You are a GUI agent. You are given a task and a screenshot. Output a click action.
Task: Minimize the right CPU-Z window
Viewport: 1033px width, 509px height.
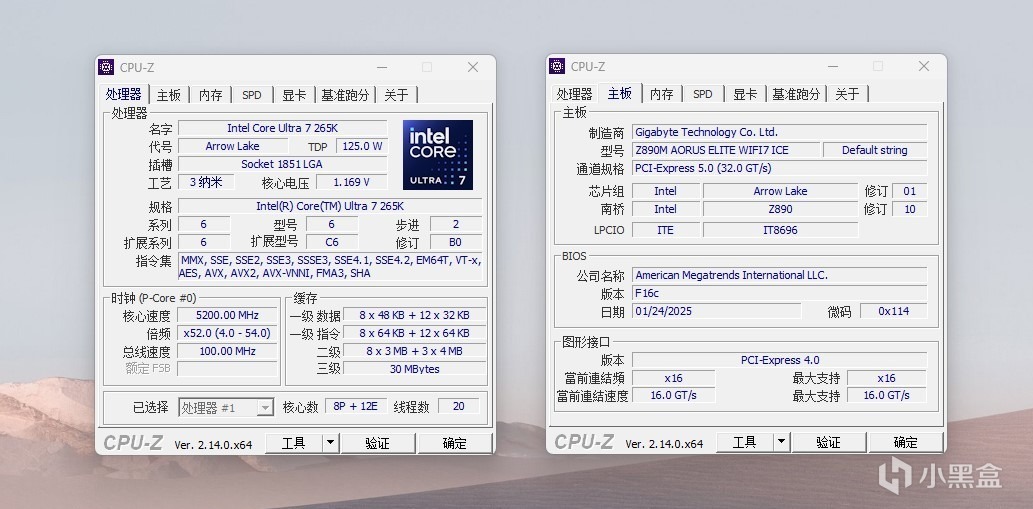click(x=833, y=66)
